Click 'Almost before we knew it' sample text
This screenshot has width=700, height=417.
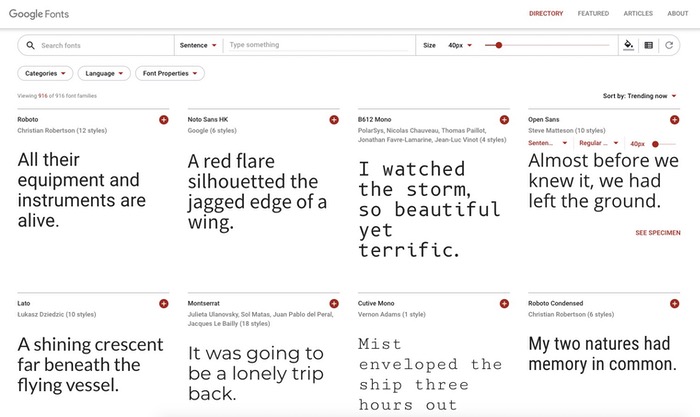coord(603,181)
